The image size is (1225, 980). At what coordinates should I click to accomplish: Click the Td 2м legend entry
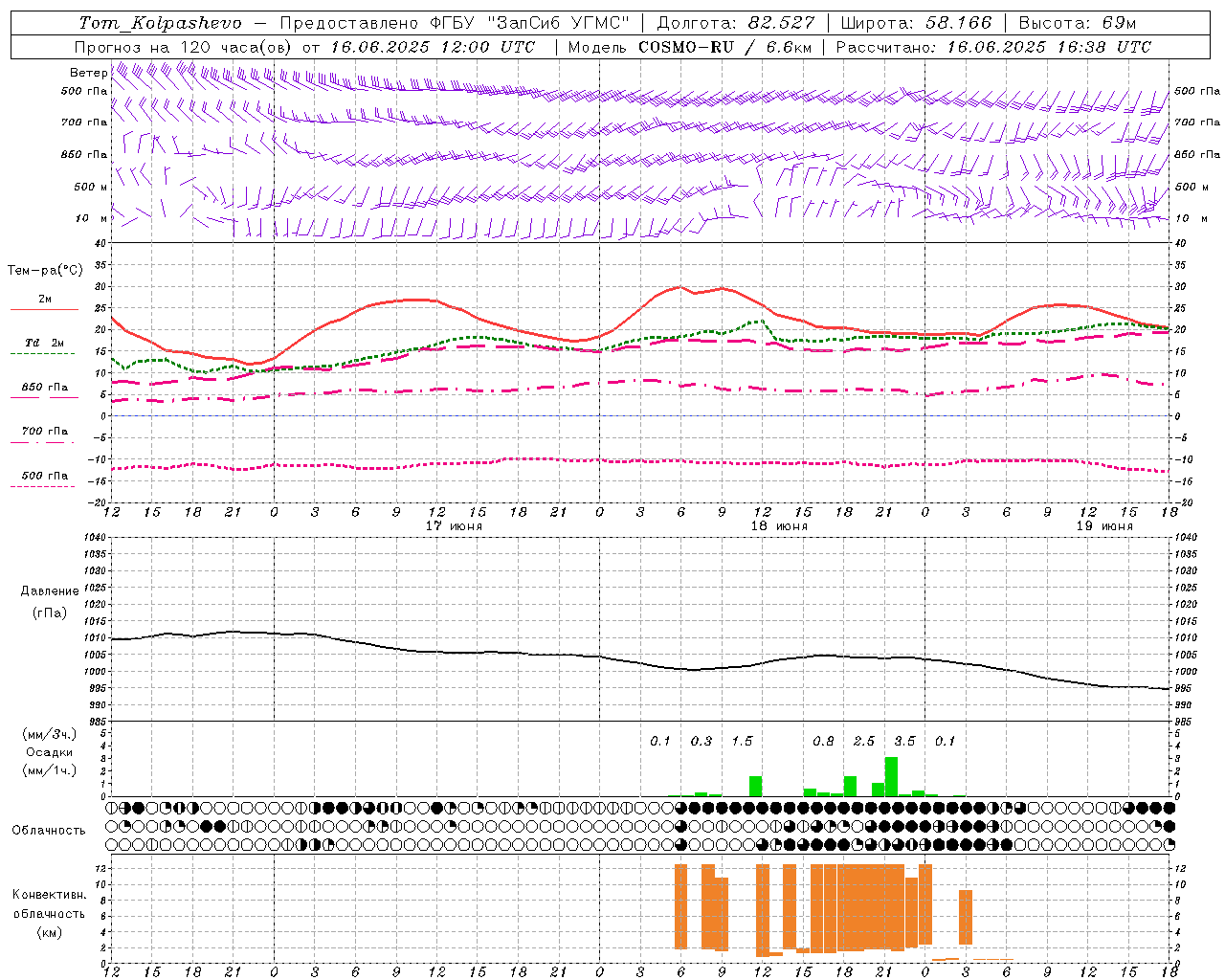coord(44,343)
